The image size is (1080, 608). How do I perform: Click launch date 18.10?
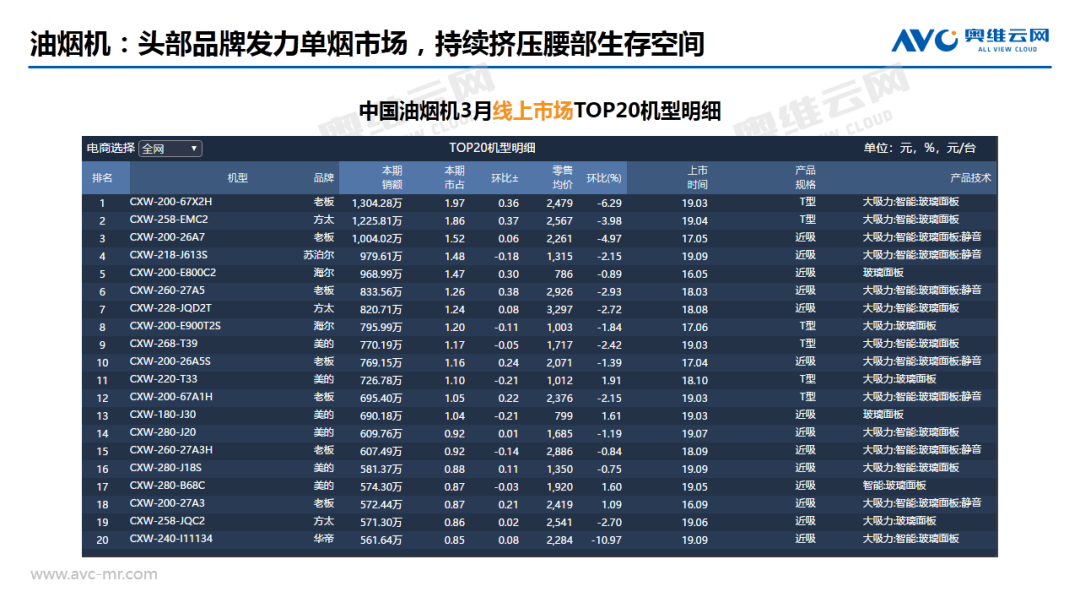[x=694, y=380]
